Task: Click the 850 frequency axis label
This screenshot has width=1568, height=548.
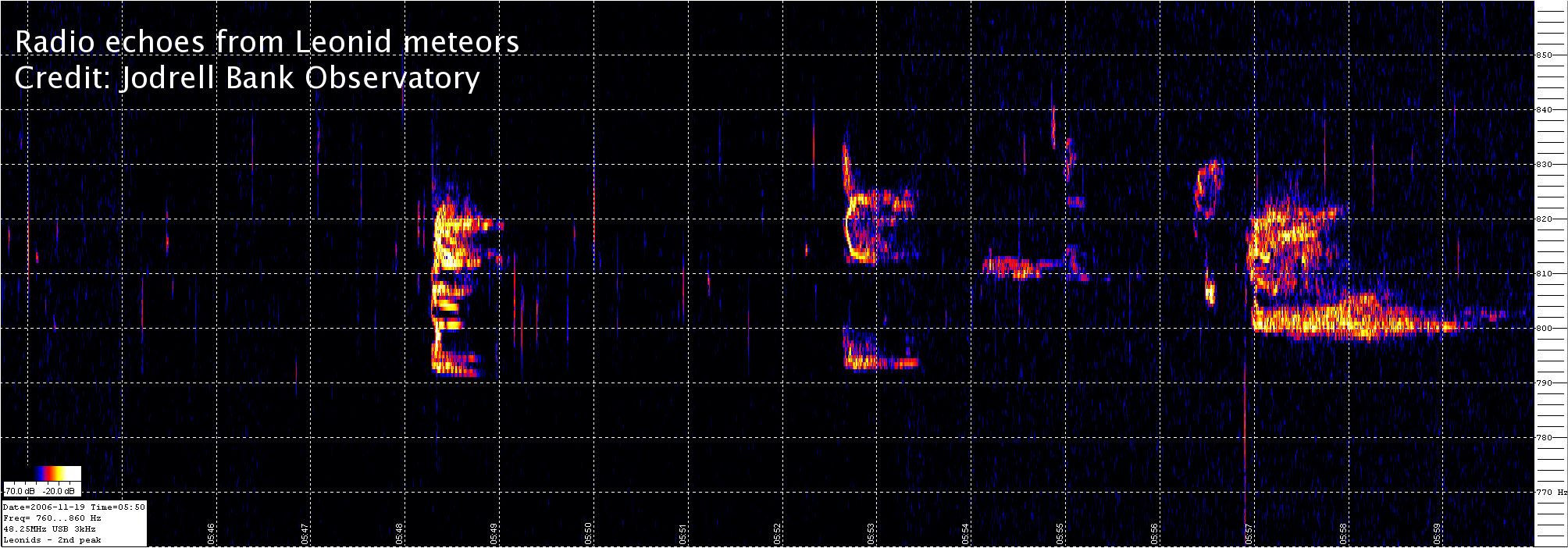Action: (x=1545, y=55)
